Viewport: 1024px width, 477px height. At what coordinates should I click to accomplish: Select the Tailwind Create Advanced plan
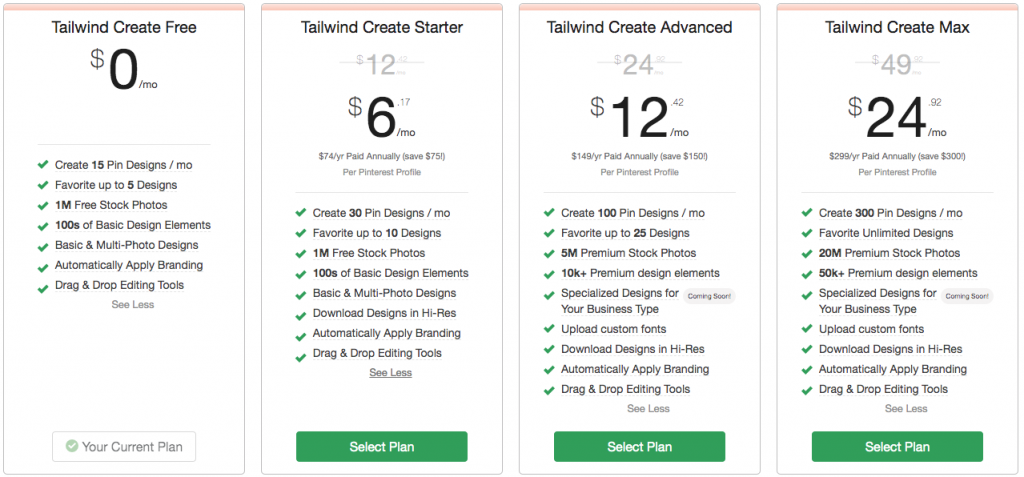640,447
